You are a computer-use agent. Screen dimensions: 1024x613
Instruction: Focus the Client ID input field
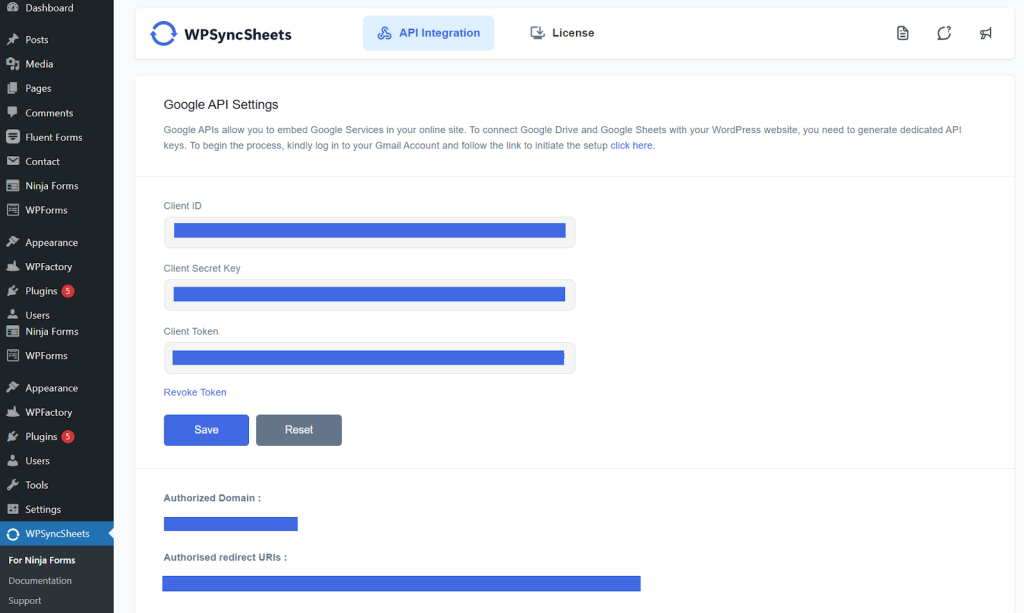[x=370, y=232]
